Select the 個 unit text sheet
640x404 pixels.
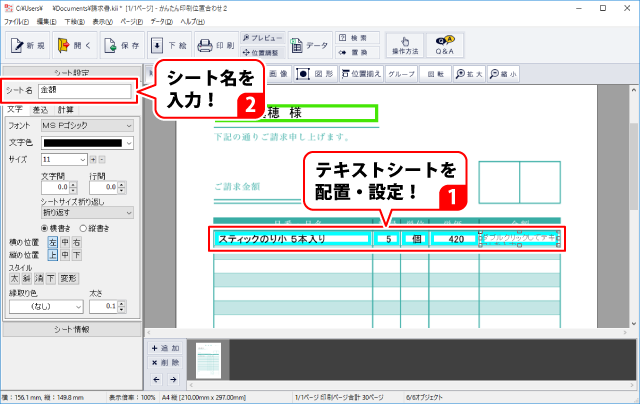[416, 239]
